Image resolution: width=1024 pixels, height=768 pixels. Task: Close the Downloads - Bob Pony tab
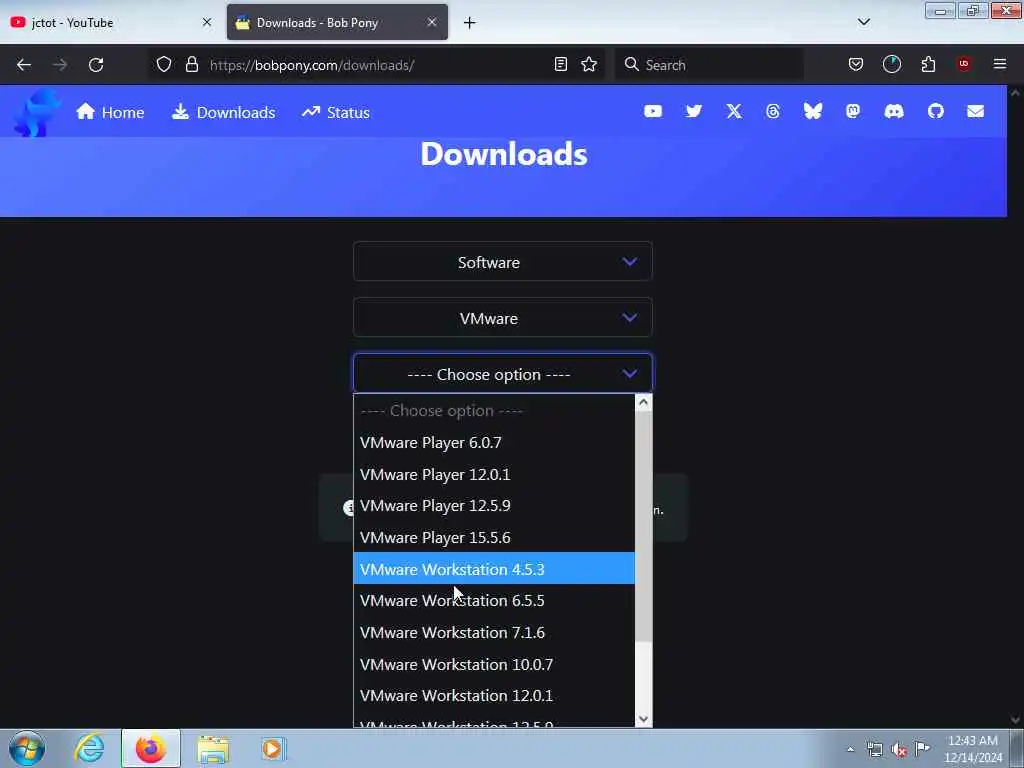coord(432,22)
